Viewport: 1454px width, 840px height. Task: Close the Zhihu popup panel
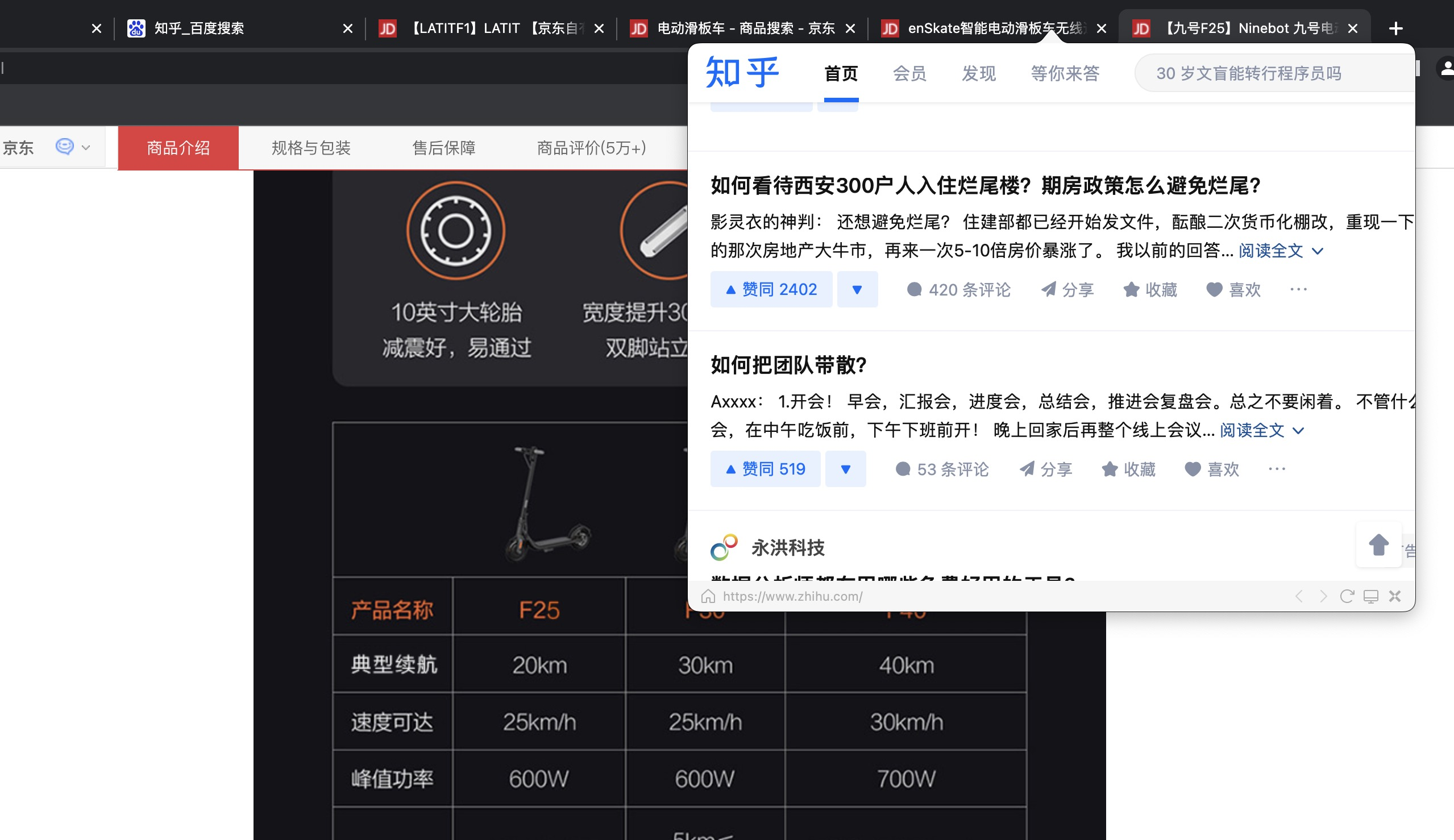pos(1395,596)
